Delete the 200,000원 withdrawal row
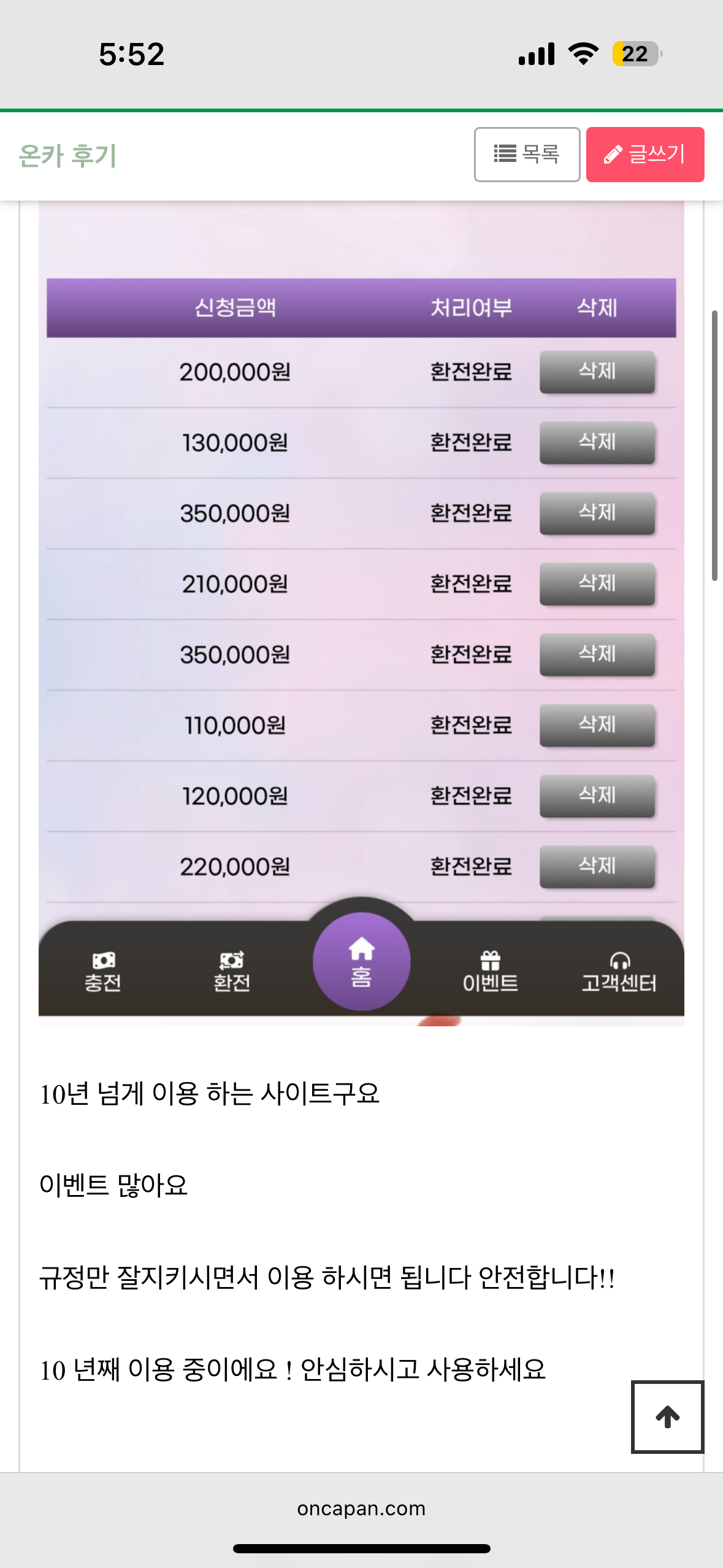 click(x=597, y=372)
